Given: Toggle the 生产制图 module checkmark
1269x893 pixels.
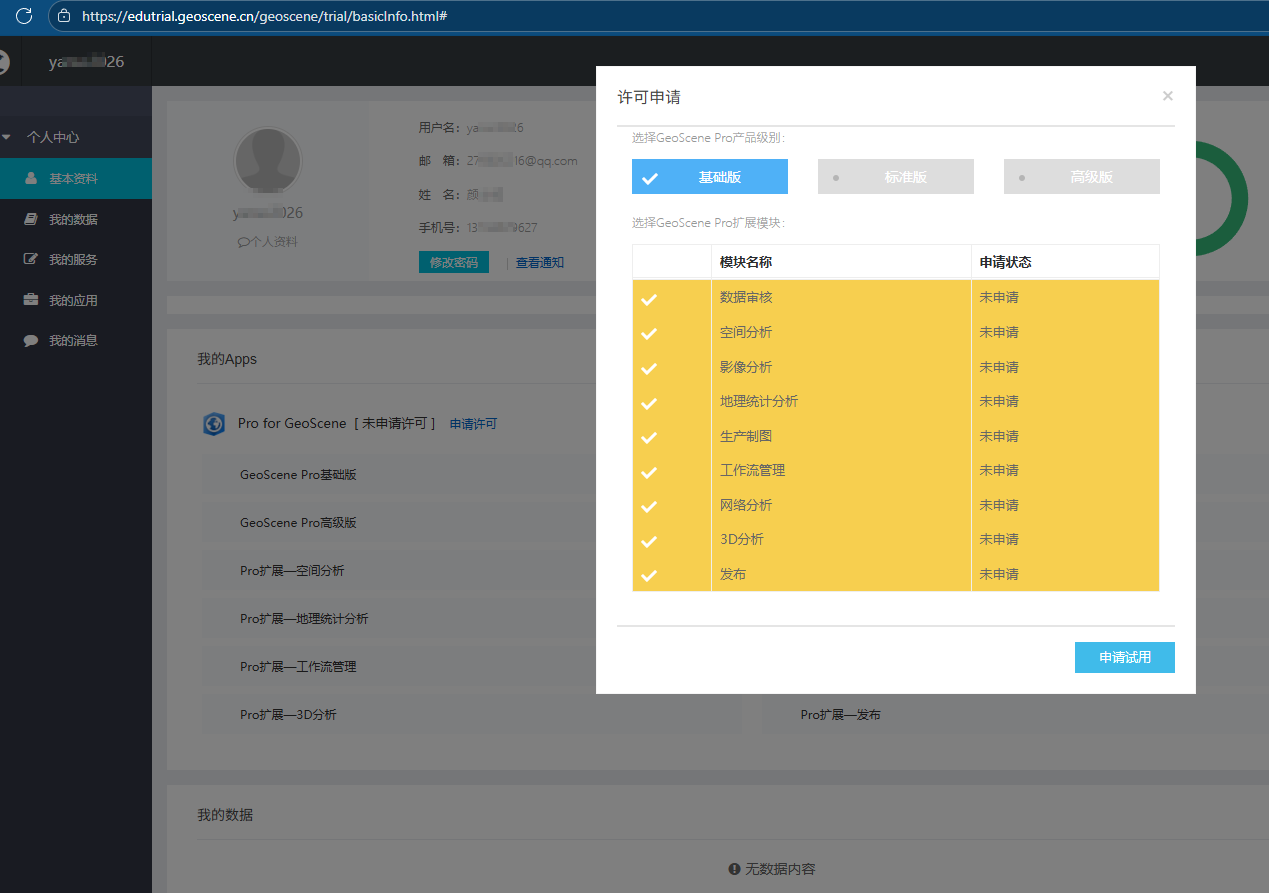Looking at the screenshot, I should click(x=649, y=438).
